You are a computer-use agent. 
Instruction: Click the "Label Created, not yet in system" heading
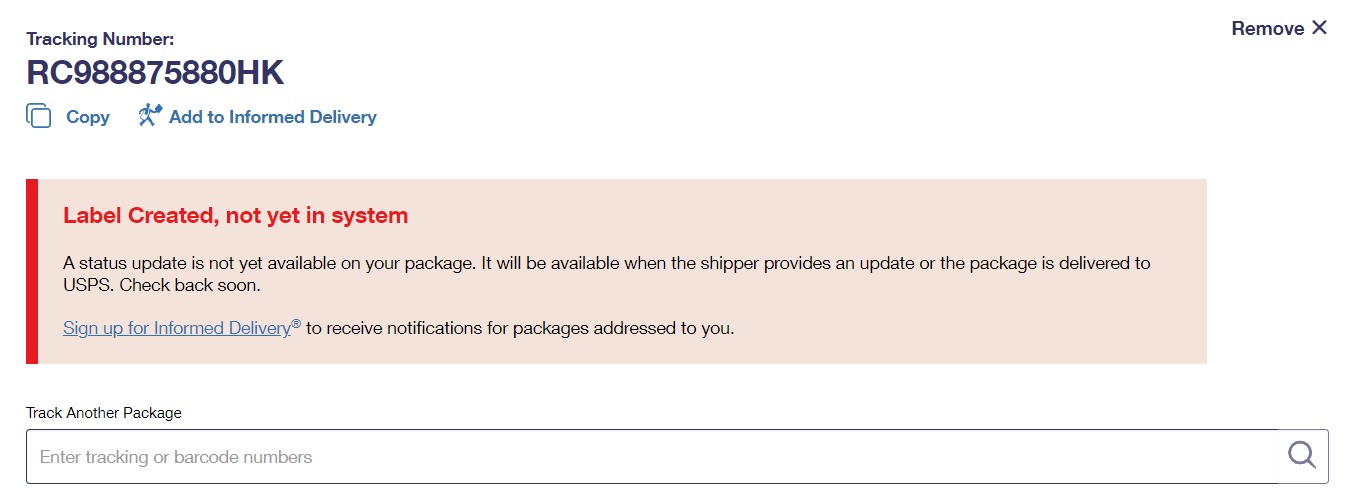pos(236,215)
